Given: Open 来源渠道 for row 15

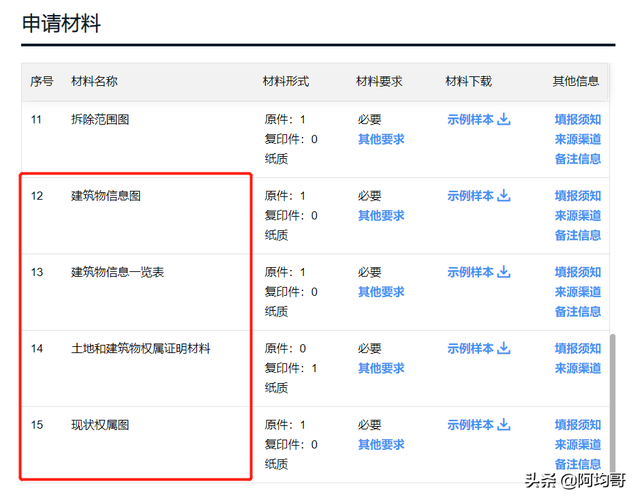Looking at the screenshot, I should 578,445.
